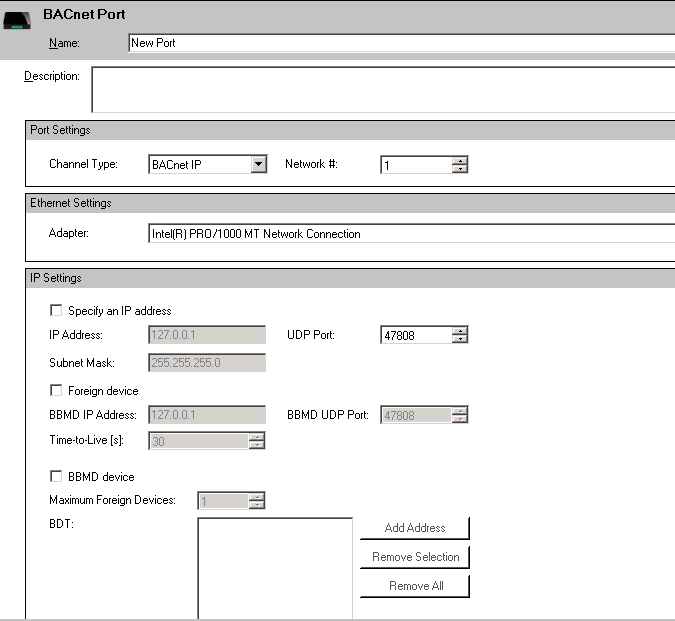Click the Add Address button

point(414,528)
